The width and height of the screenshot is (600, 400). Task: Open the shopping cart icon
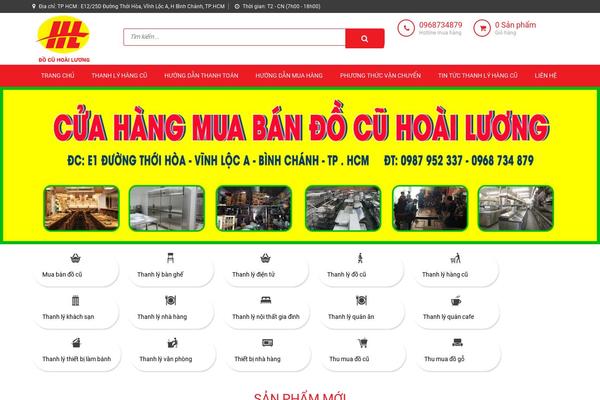tap(482, 28)
